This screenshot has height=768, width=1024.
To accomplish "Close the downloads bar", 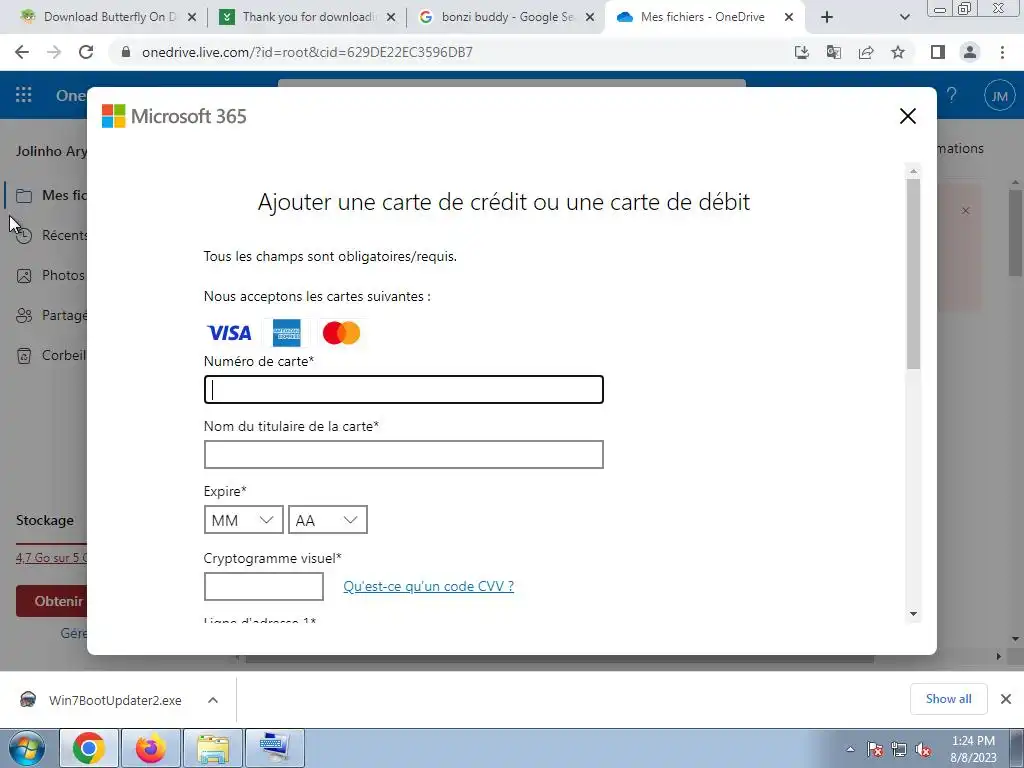I will 1006,699.
